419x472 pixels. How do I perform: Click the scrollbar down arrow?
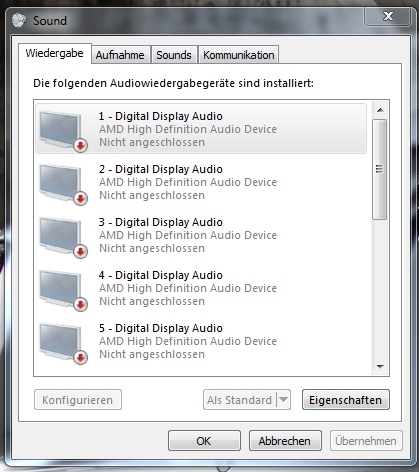[x=380, y=367]
